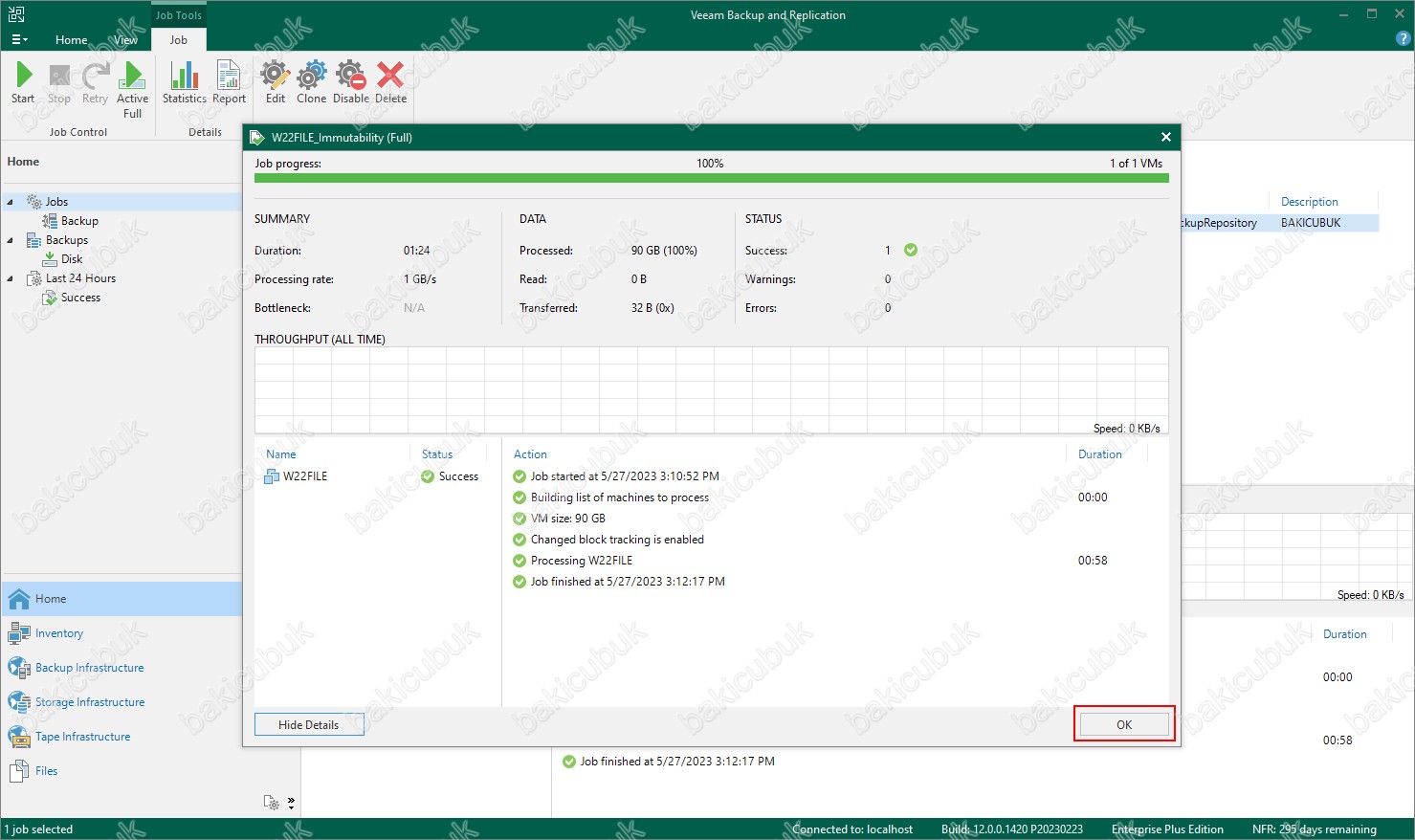
Task: Run an Active Full backup
Action: coord(132,90)
